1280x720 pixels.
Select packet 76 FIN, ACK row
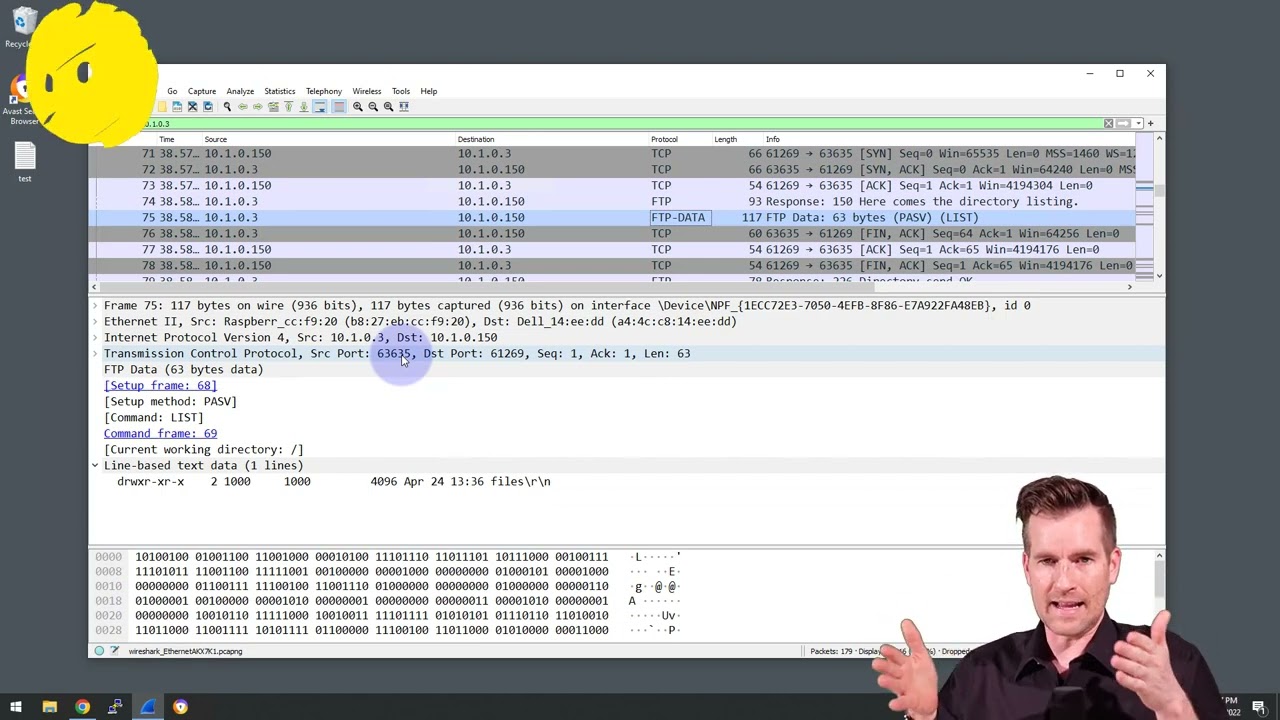pyautogui.click(x=612, y=234)
